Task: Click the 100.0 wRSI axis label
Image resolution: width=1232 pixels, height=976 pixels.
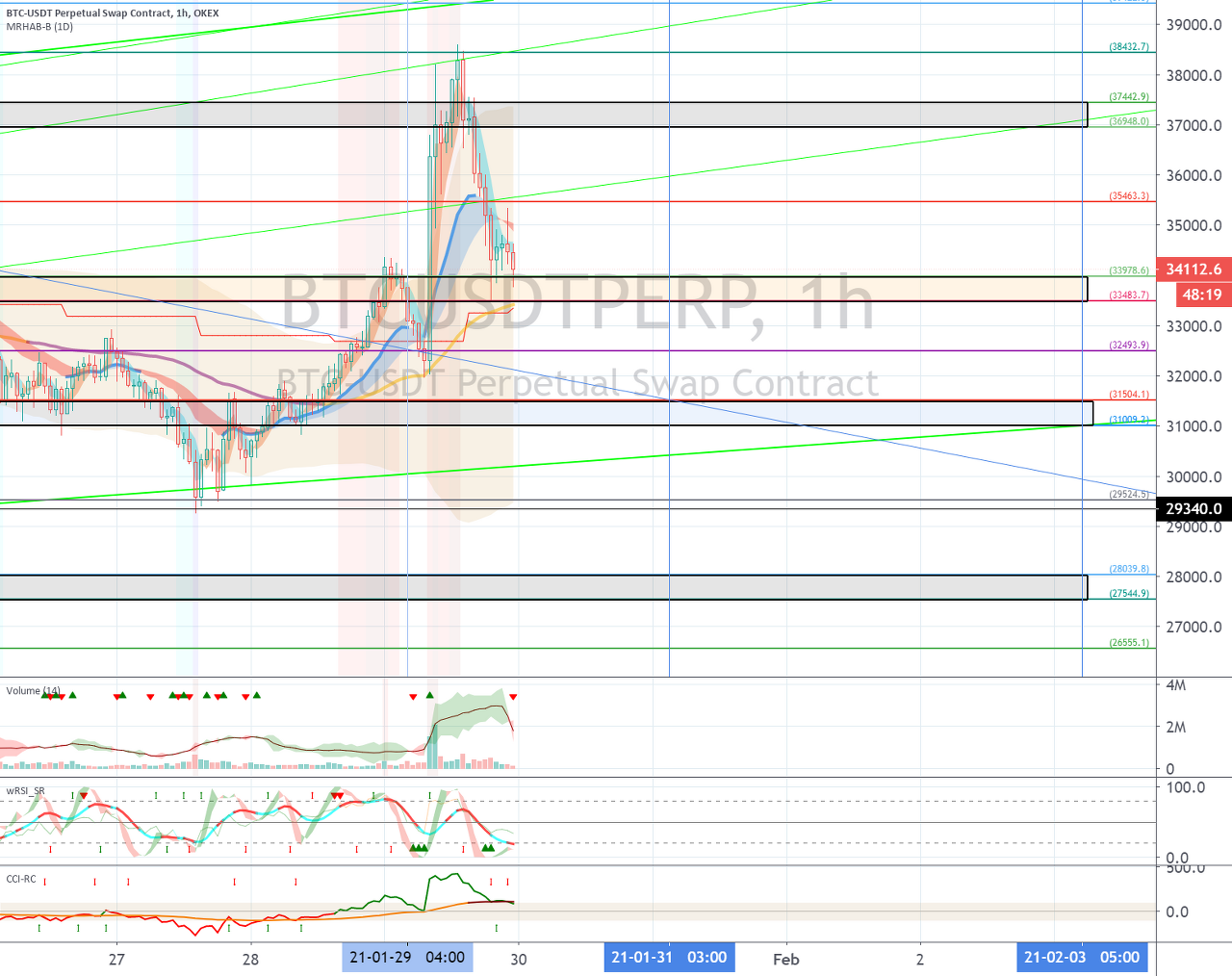Action: click(1186, 787)
